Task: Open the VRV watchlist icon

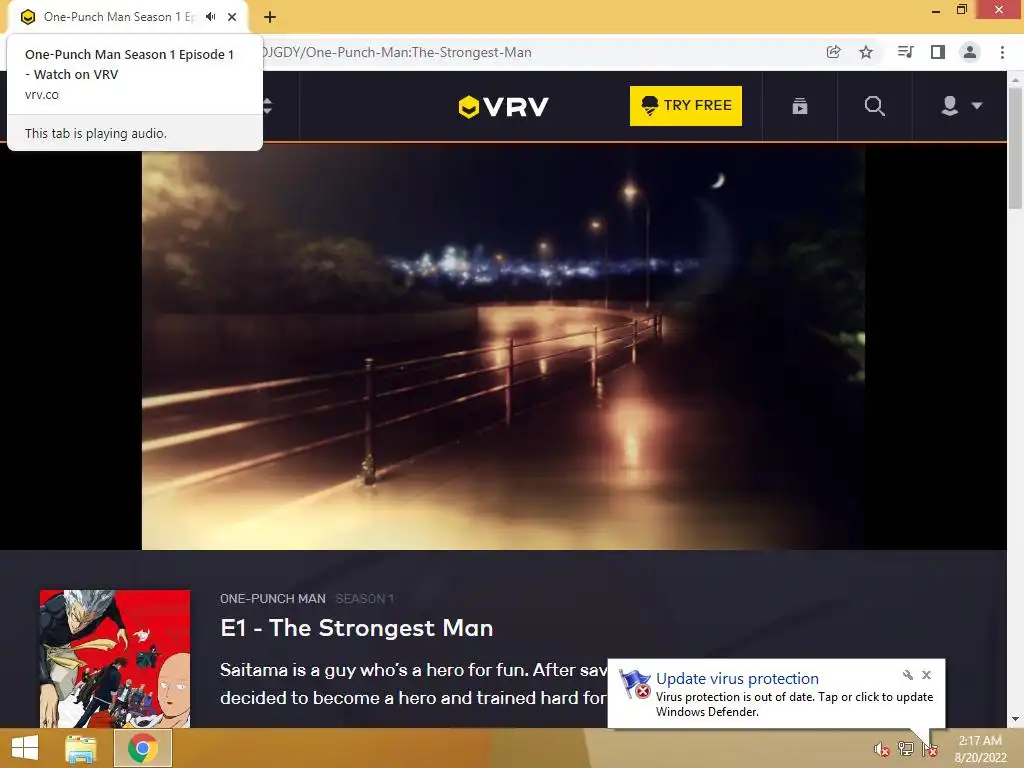Action: tap(800, 106)
